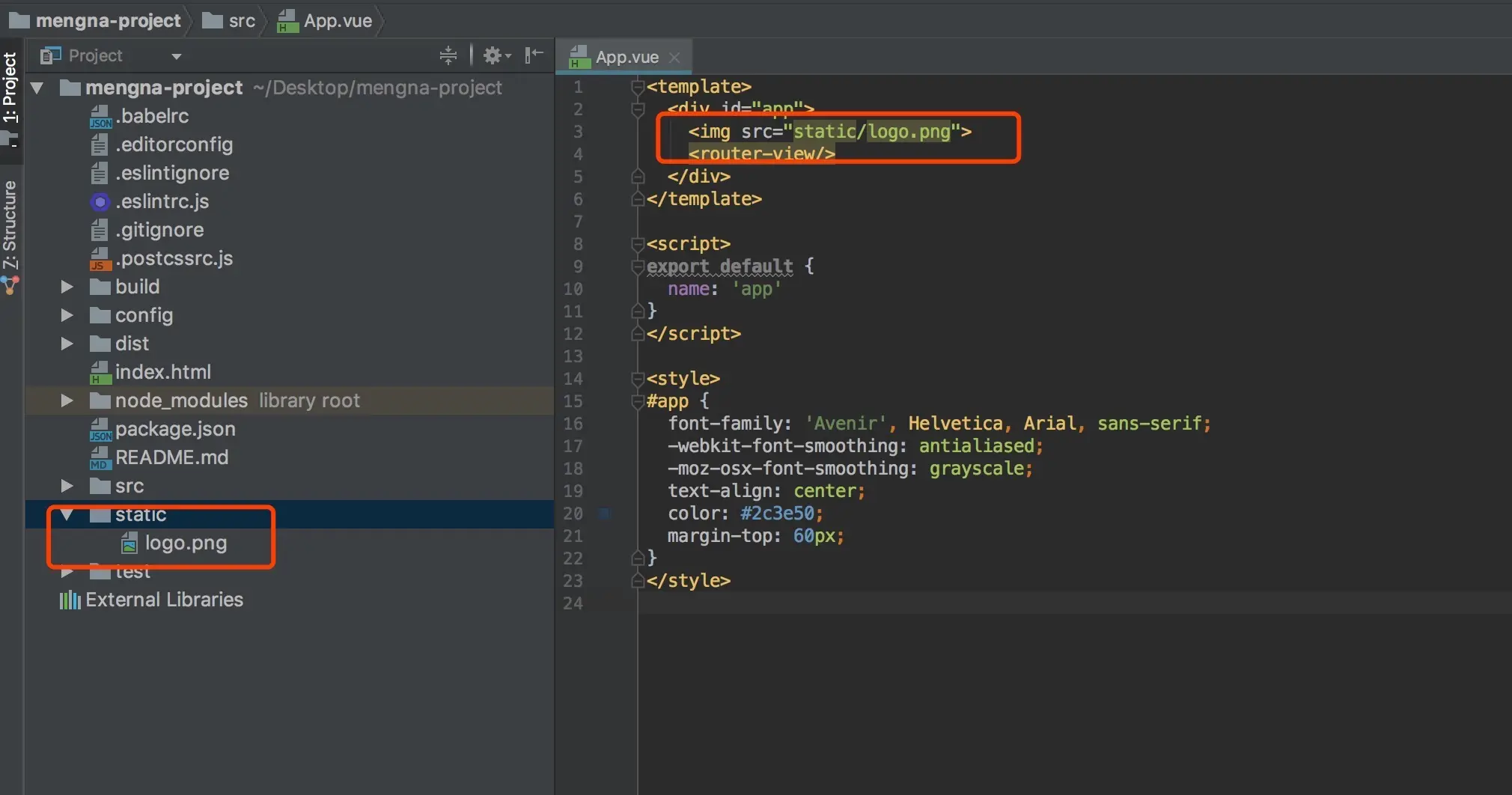This screenshot has height=795, width=1512.
Task: Click the color swatch gutter marker on line 20
Action: coord(605,514)
